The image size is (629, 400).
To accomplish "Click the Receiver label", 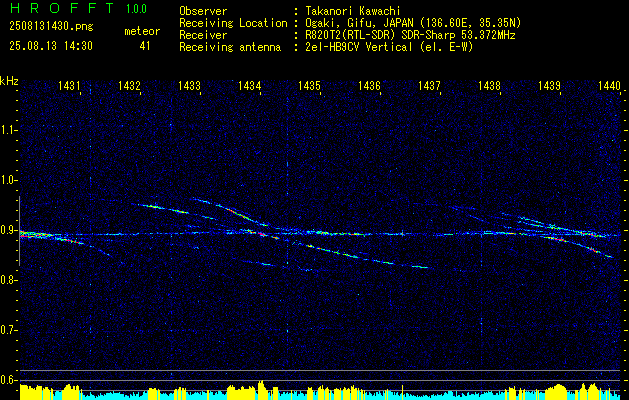I will coord(203,35).
